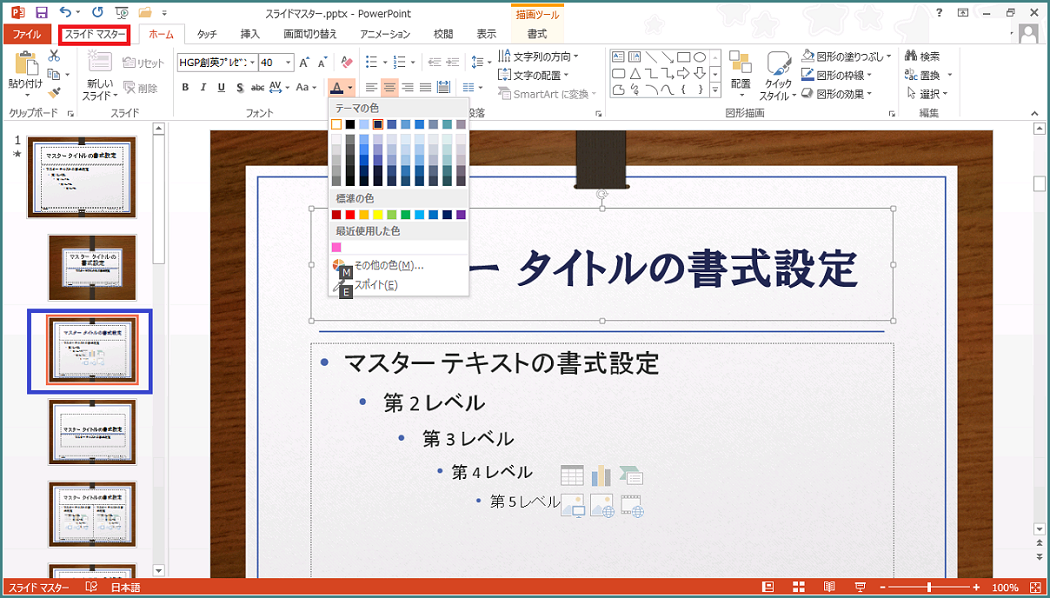Insert a text box from shapes gallery
Image resolution: width=1050 pixels, height=598 pixels.
(x=618, y=57)
